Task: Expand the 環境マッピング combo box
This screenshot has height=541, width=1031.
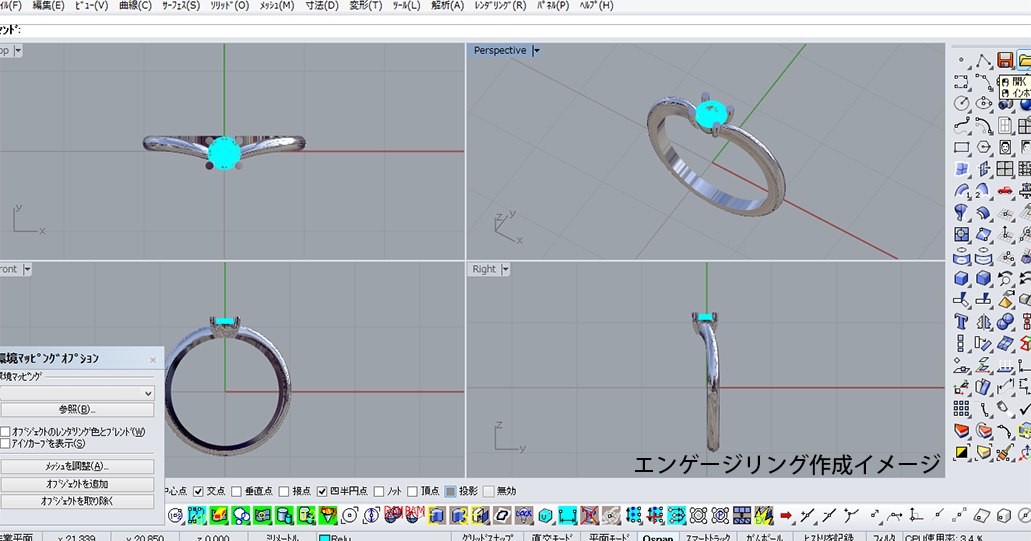Action: [x=148, y=394]
